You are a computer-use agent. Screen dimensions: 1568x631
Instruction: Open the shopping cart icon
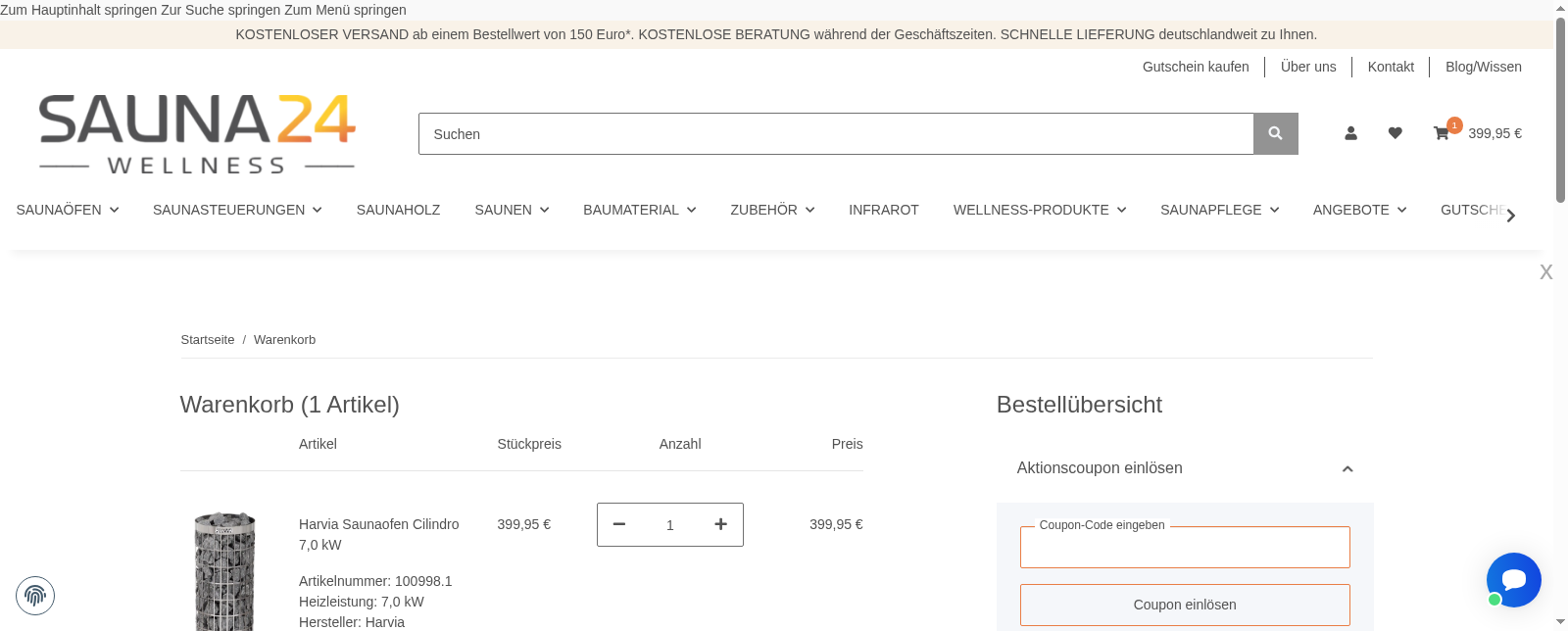1442,133
